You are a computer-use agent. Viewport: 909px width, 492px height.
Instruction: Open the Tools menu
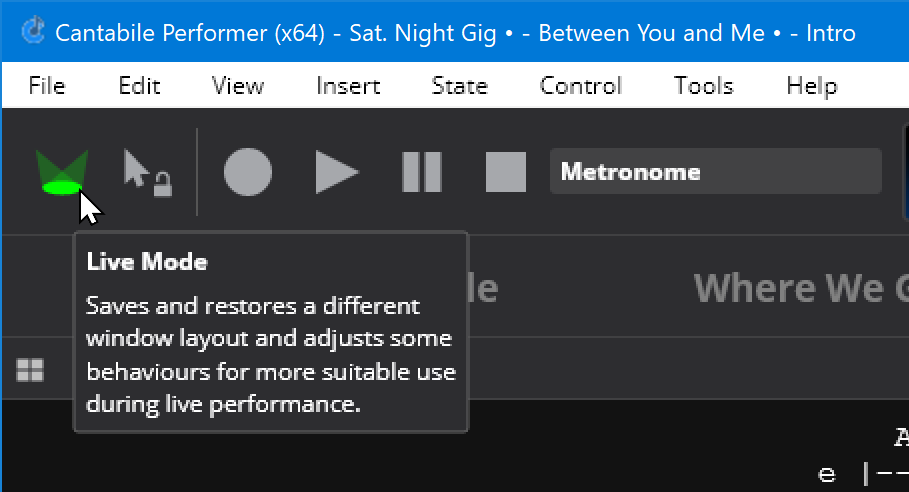[703, 86]
